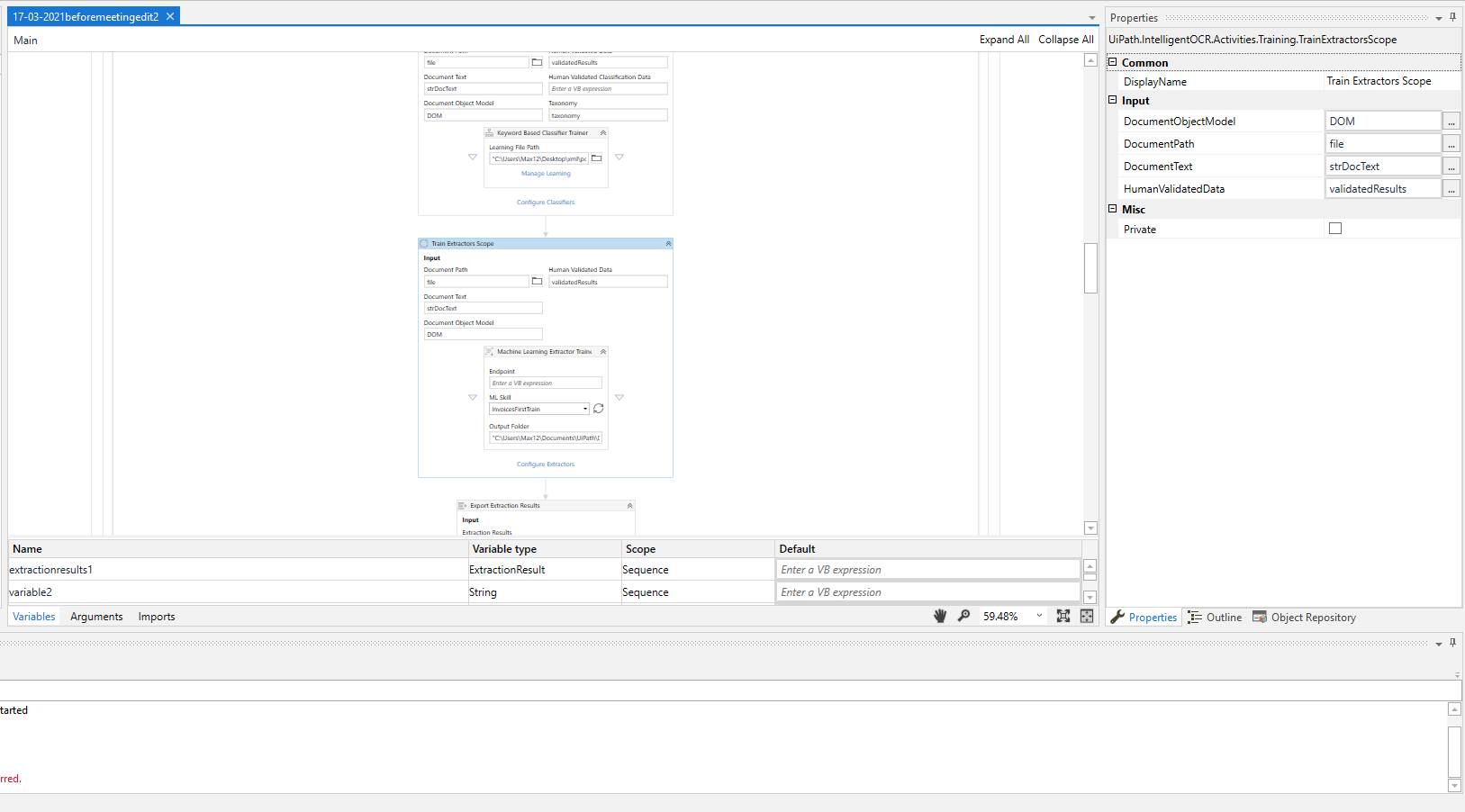This screenshot has height=812, width=1465.
Task: Click the Output Folder path field
Action: tap(546, 438)
